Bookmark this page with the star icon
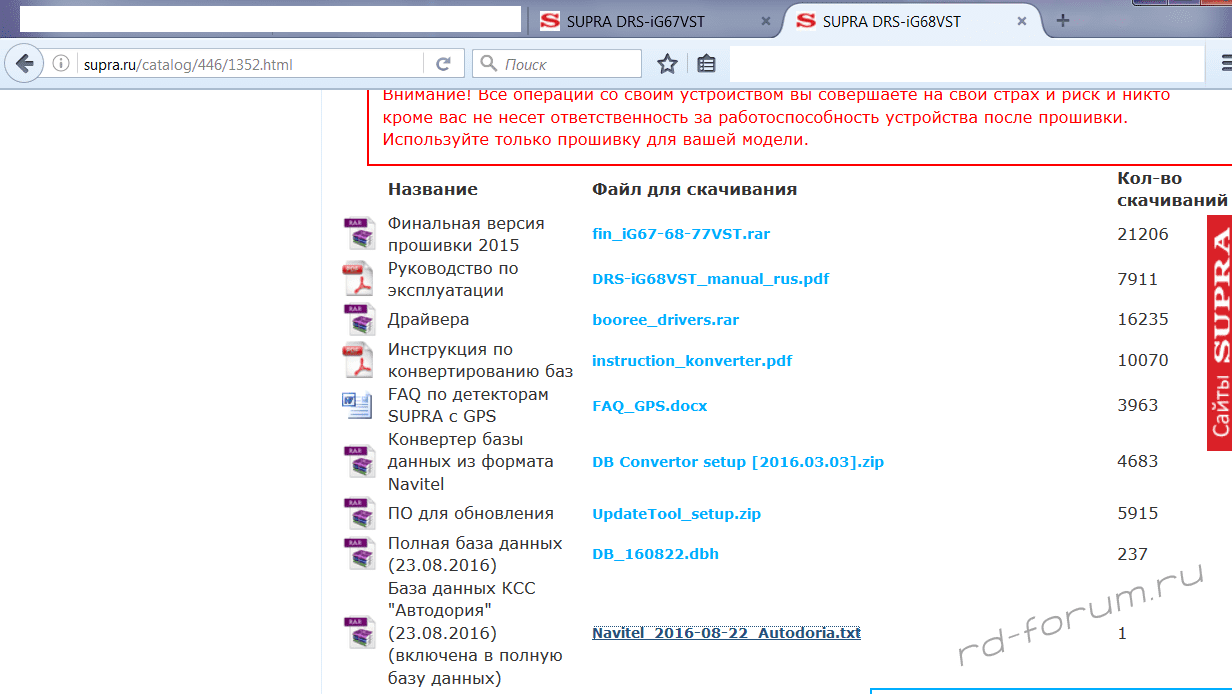Viewport: 1232px width, 694px height. pyautogui.click(x=667, y=64)
